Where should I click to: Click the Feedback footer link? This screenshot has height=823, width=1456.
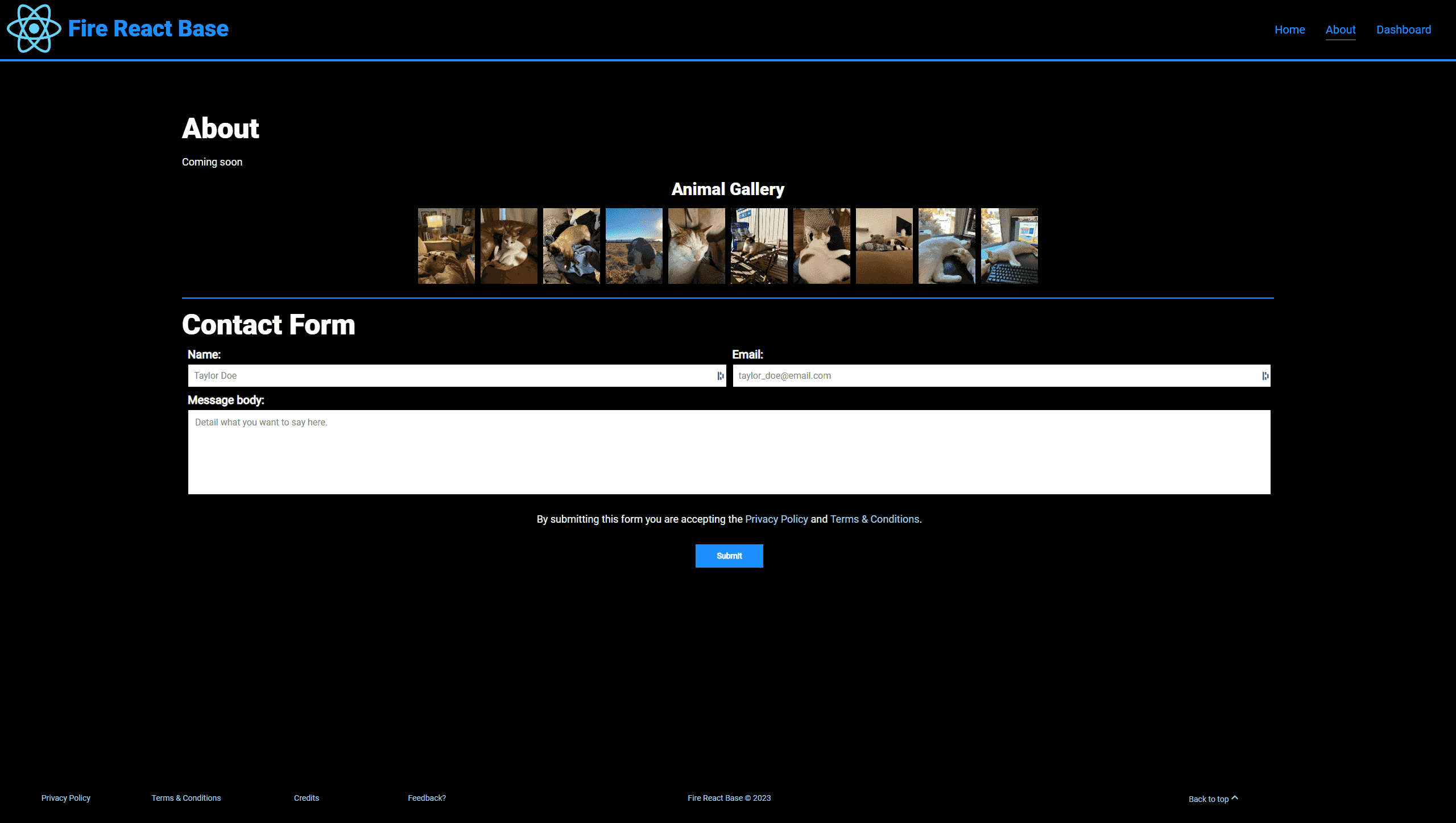point(427,797)
